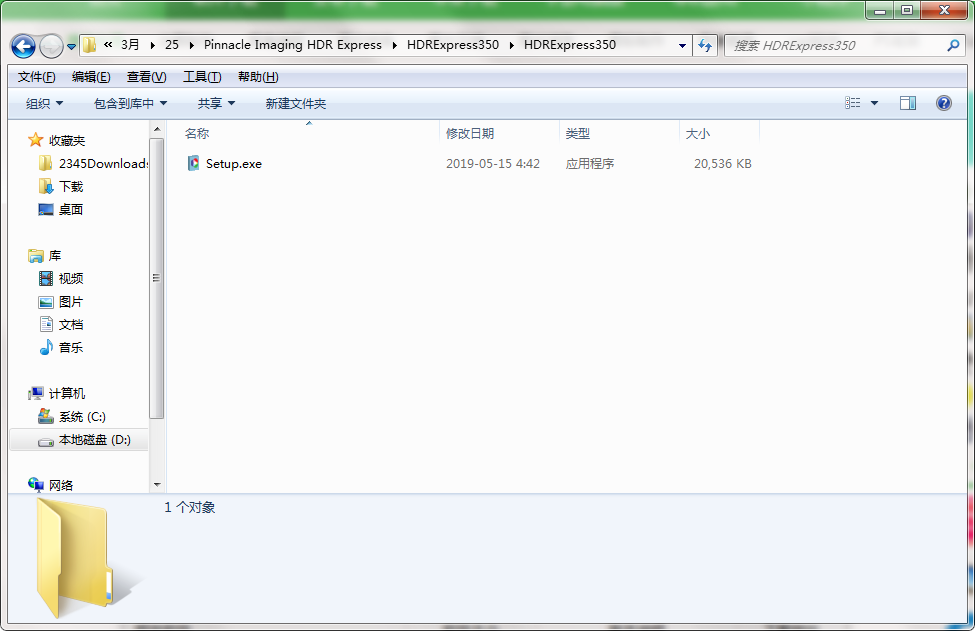Click the 图片 picture icon
The image size is (975, 631).
tap(45, 302)
